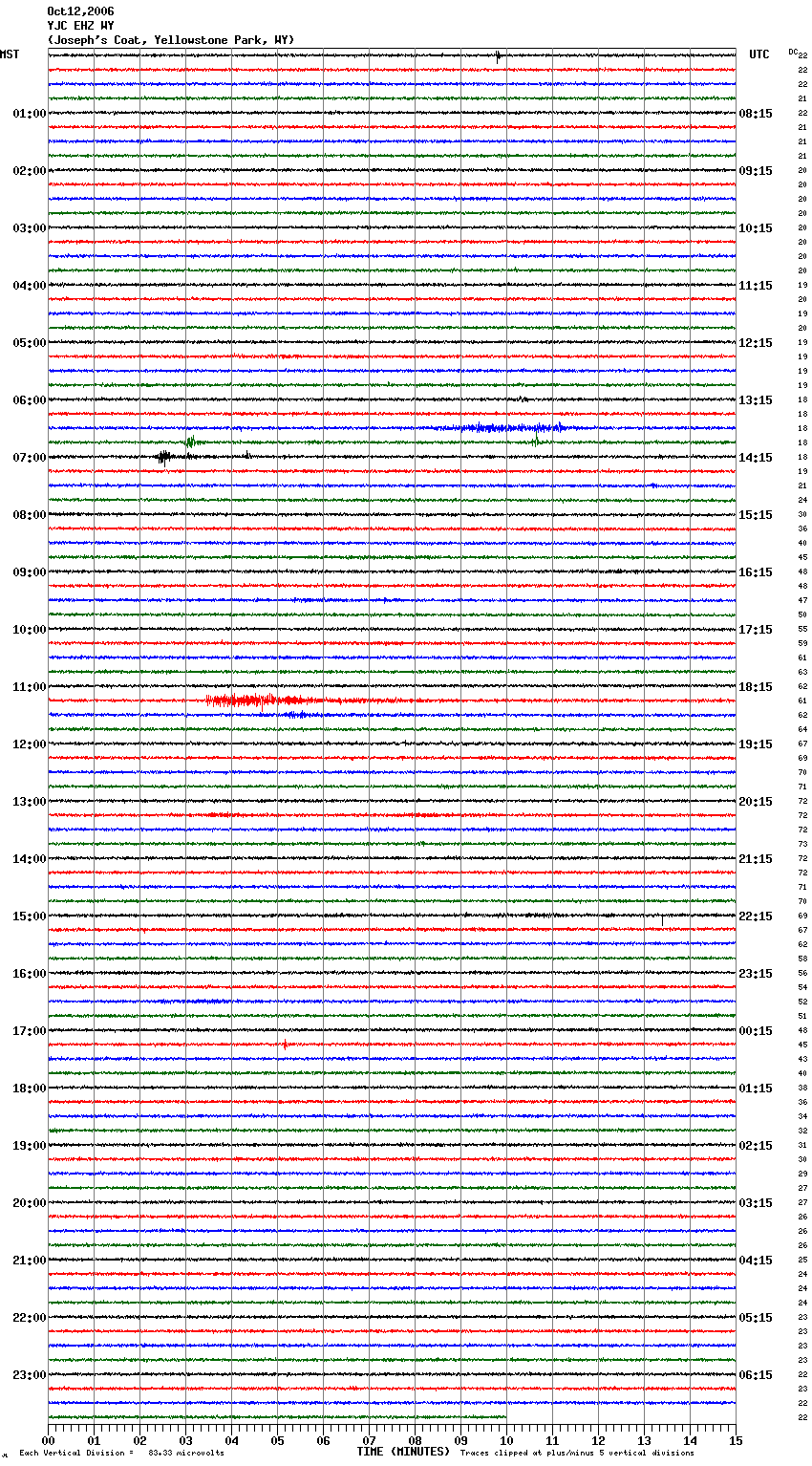Click the 'TIME (MINUTES)' axis title
This screenshot has width=812, height=1466.
[403, 1452]
